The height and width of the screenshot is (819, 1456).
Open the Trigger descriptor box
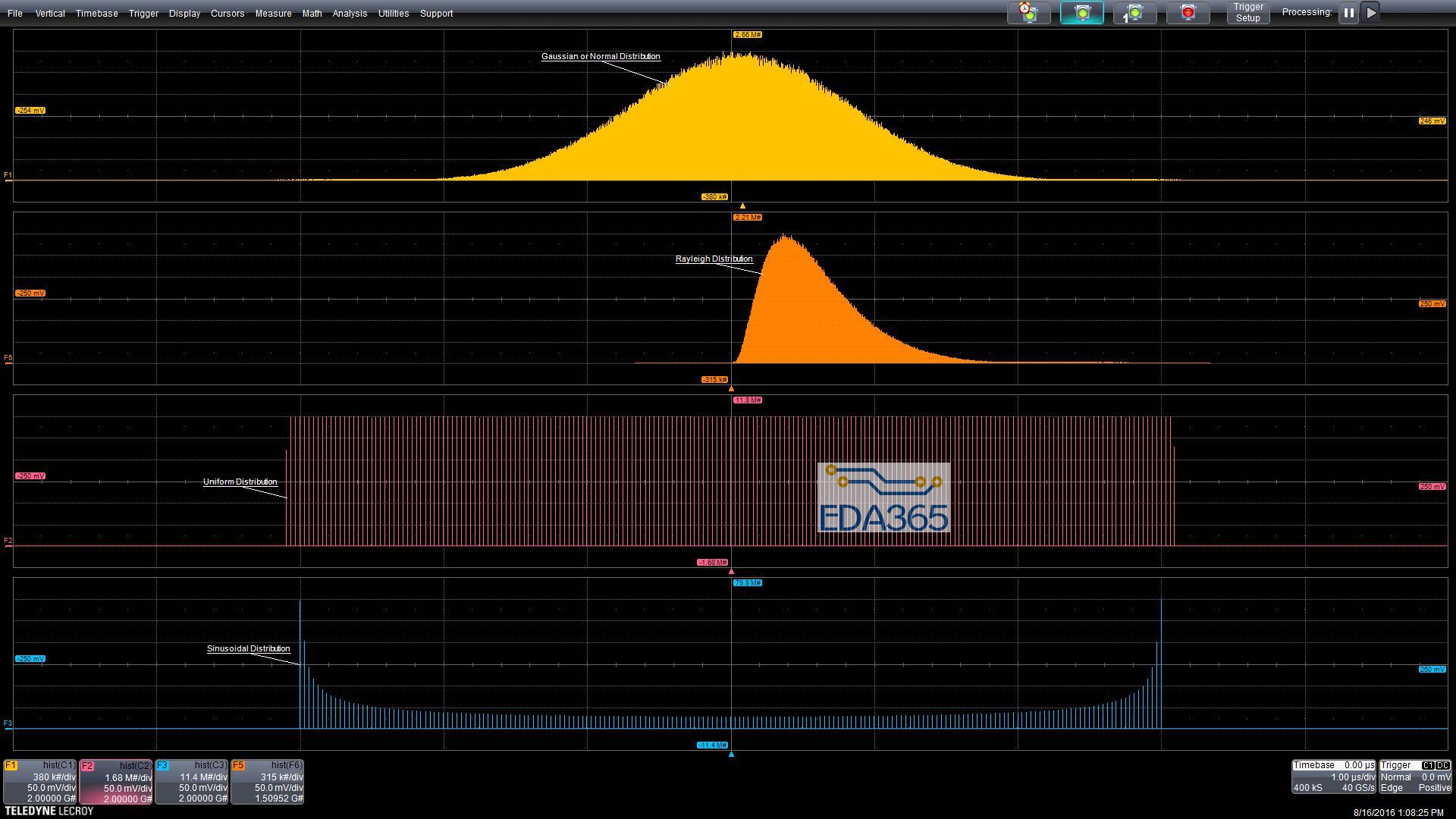point(1415,777)
